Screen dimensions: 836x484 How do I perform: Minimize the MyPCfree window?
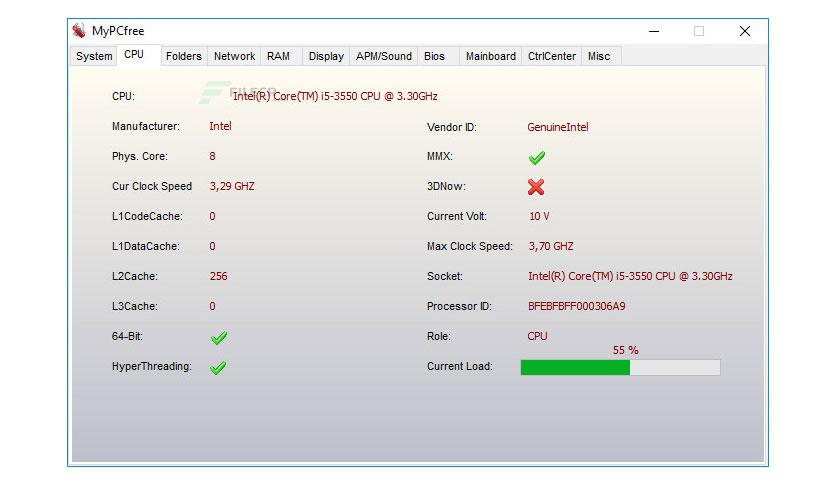(x=654, y=31)
